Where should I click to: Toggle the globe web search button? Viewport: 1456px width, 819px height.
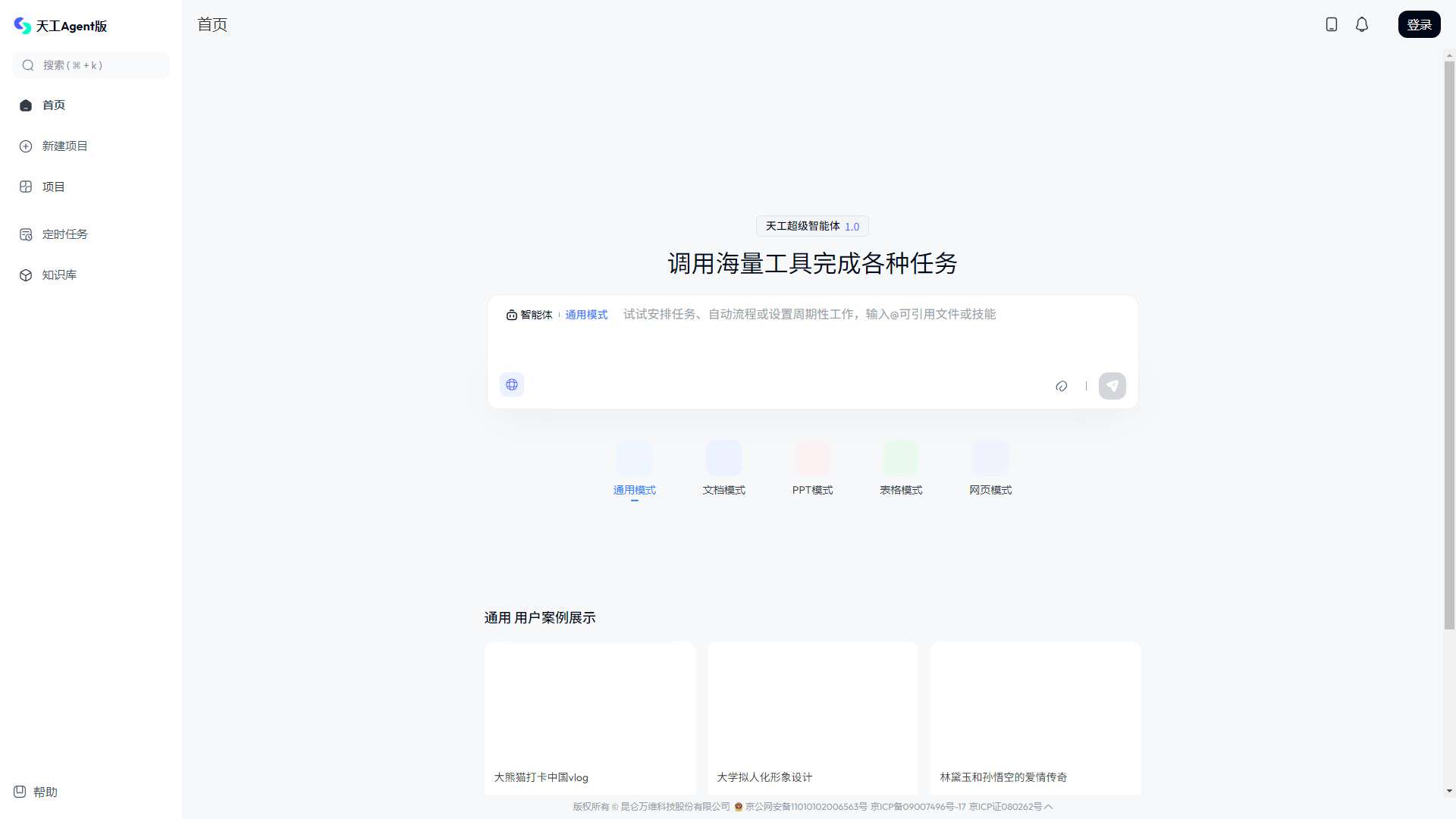[512, 384]
